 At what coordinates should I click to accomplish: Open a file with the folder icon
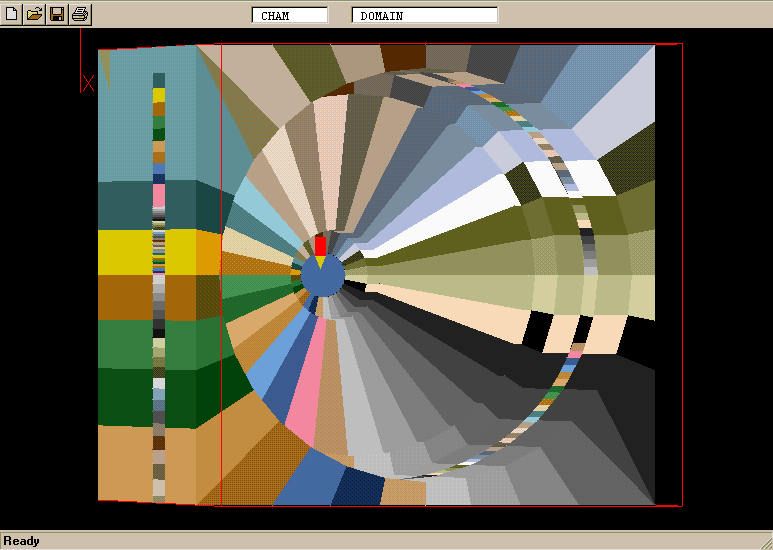[35, 14]
